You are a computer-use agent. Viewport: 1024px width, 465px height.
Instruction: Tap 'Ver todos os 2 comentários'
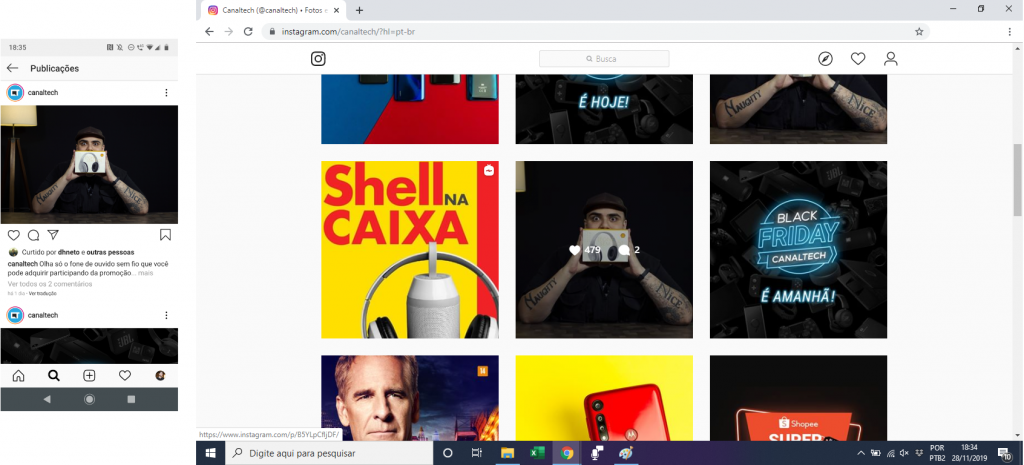click(50, 284)
